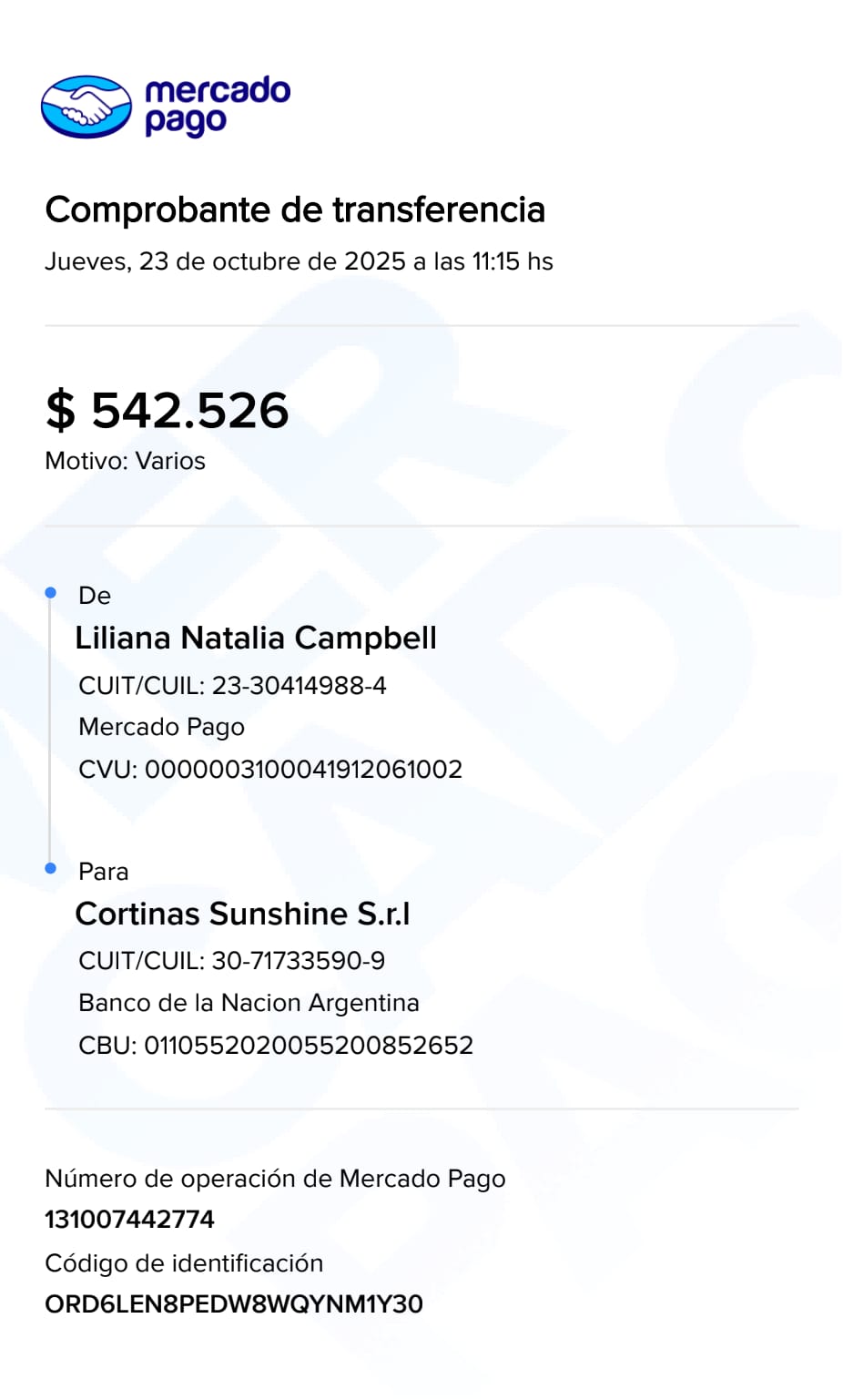
Task: Click the Código de identificación label
Action: pyautogui.click(x=184, y=1263)
